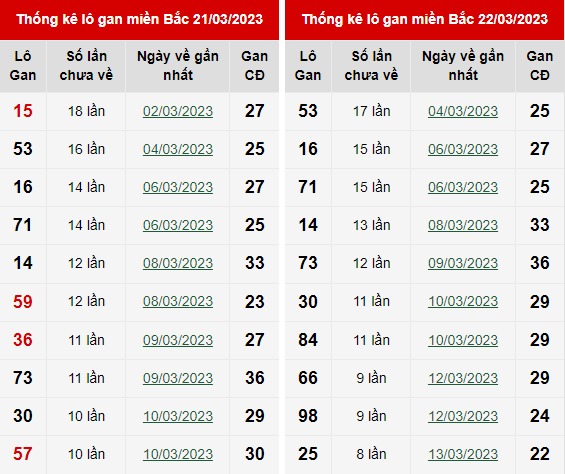
Task: Click '11 lần' in lô 84's row
Action: (372, 340)
